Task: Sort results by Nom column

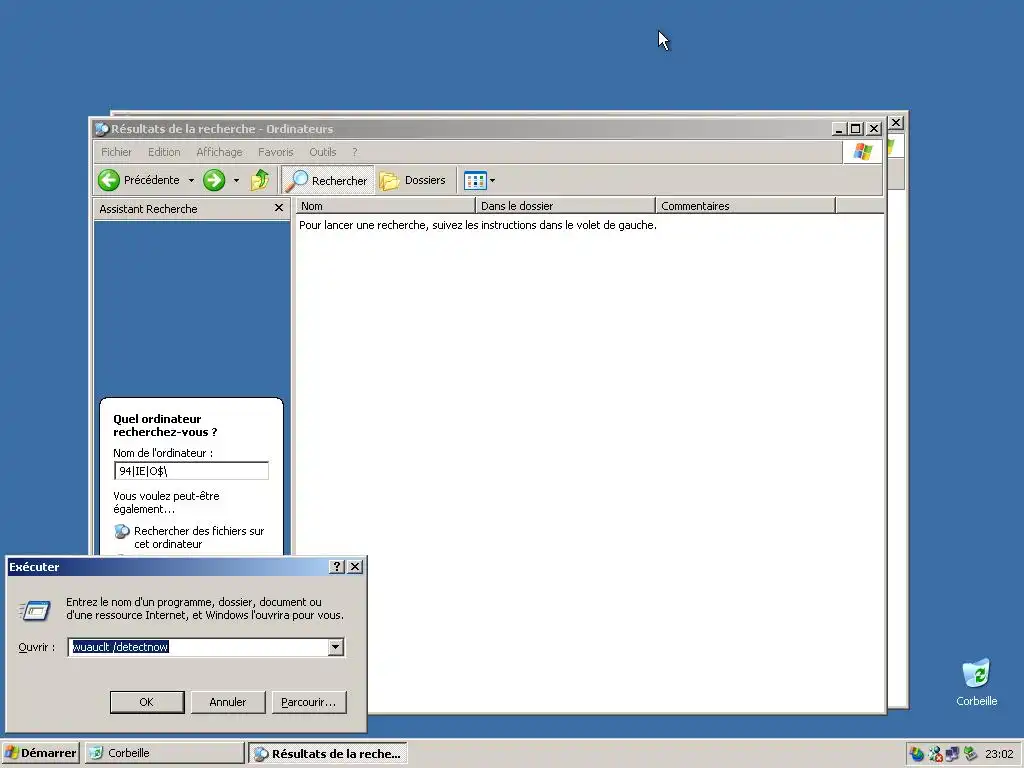Action: 385,206
